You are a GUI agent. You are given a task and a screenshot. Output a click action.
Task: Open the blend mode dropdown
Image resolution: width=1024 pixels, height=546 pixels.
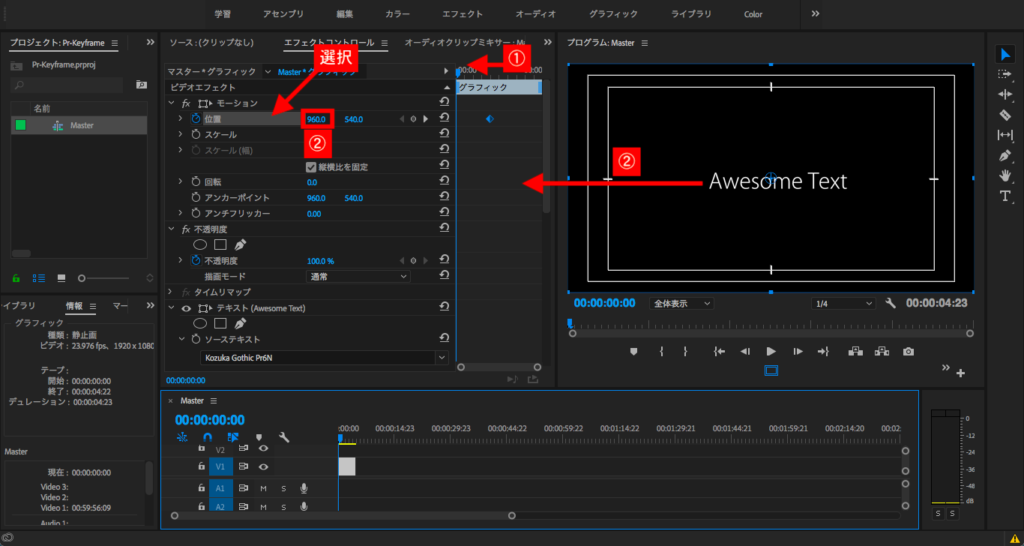[358, 276]
